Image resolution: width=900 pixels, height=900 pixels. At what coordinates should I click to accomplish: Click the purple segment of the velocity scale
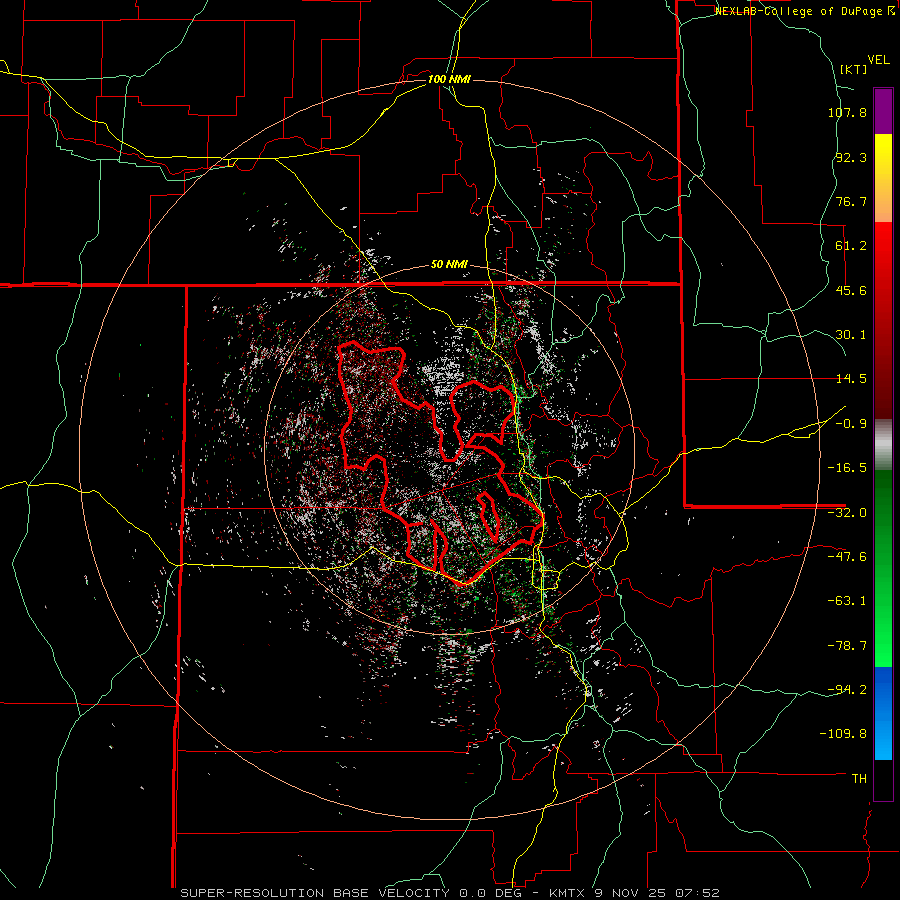[883, 111]
